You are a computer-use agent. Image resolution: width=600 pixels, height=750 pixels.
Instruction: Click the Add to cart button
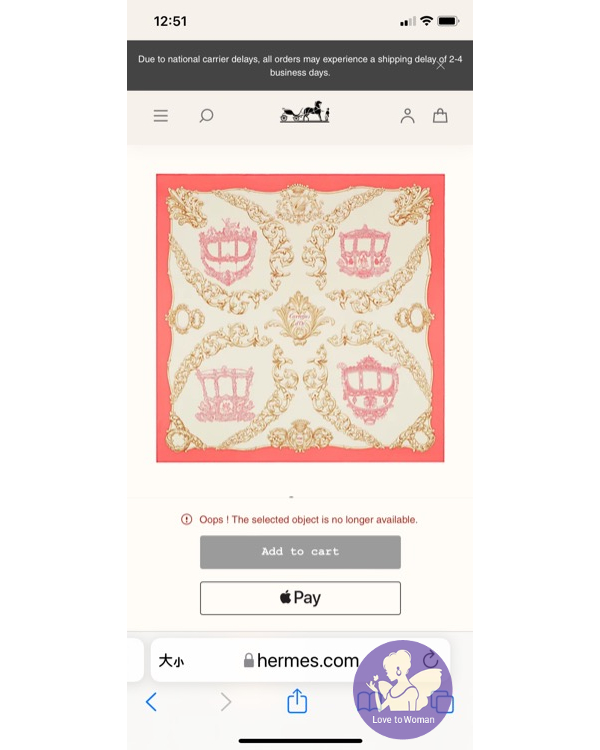(300, 552)
